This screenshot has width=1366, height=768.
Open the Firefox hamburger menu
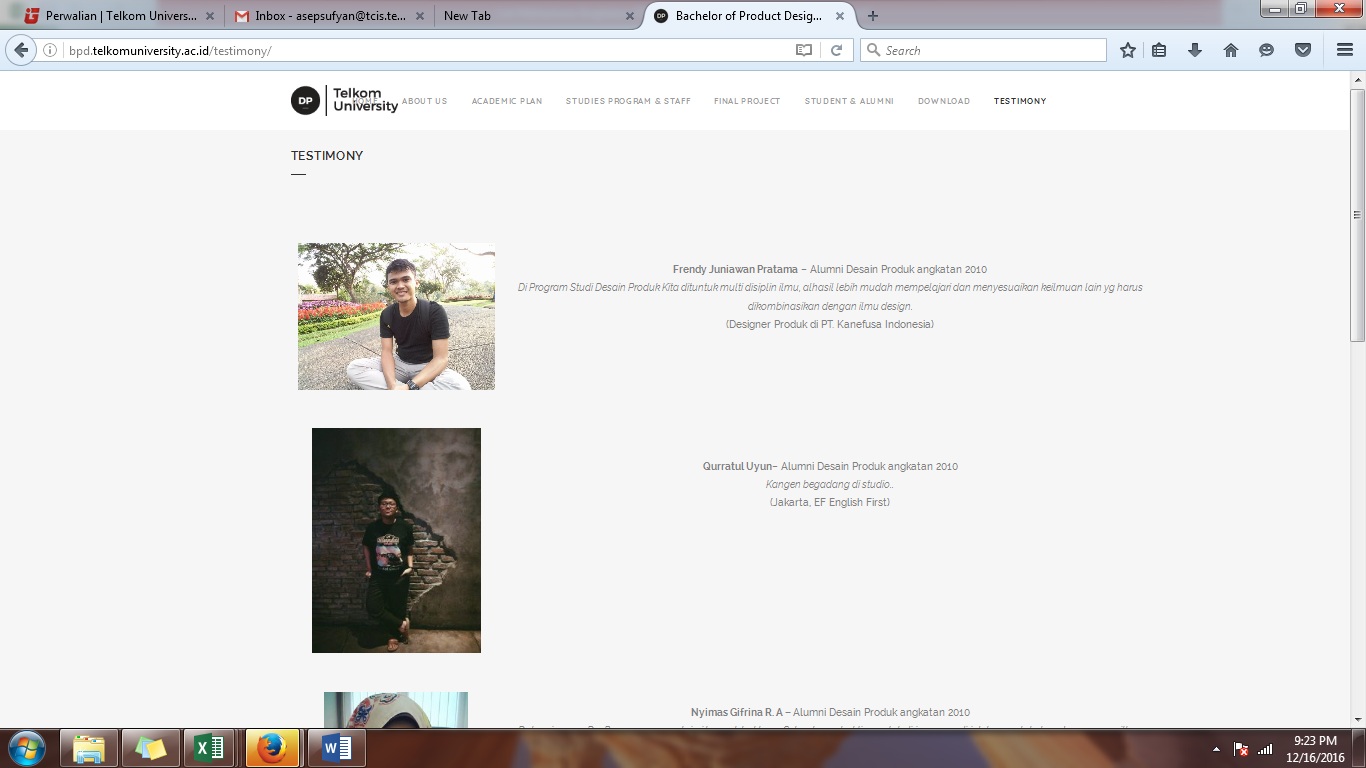(x=1345, y=50)
